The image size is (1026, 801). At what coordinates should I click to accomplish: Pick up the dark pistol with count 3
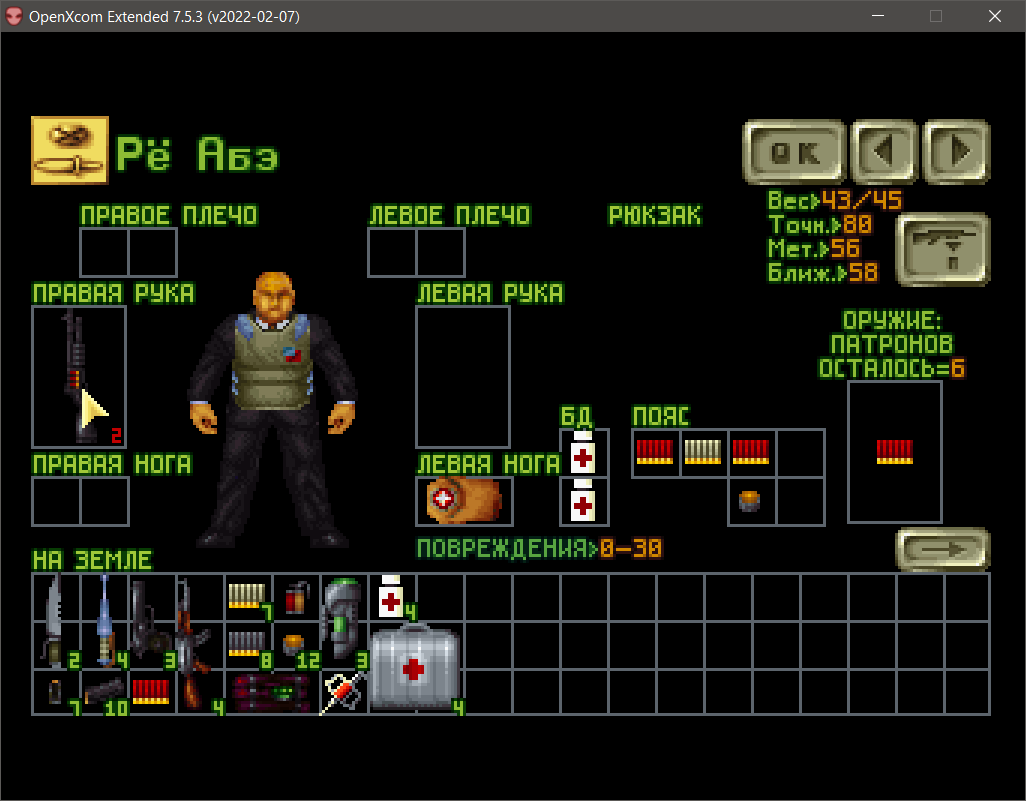pyautogui.click(x=148, y=620)
